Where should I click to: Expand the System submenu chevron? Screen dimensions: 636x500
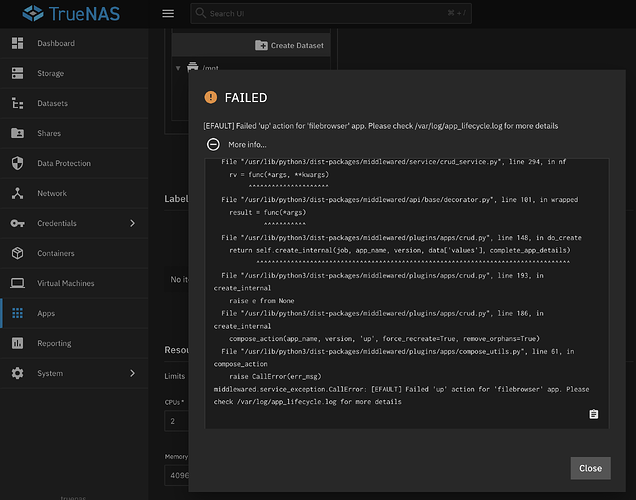click(x=133, y=373)
